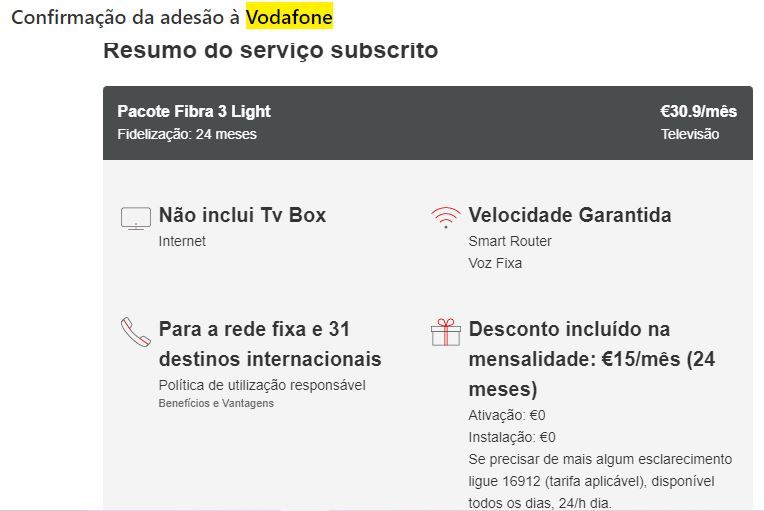Image resolution: width=764 pixels, height=511 pixels.
Task: Click the Voz Fixa text
Action: [495, 263]
